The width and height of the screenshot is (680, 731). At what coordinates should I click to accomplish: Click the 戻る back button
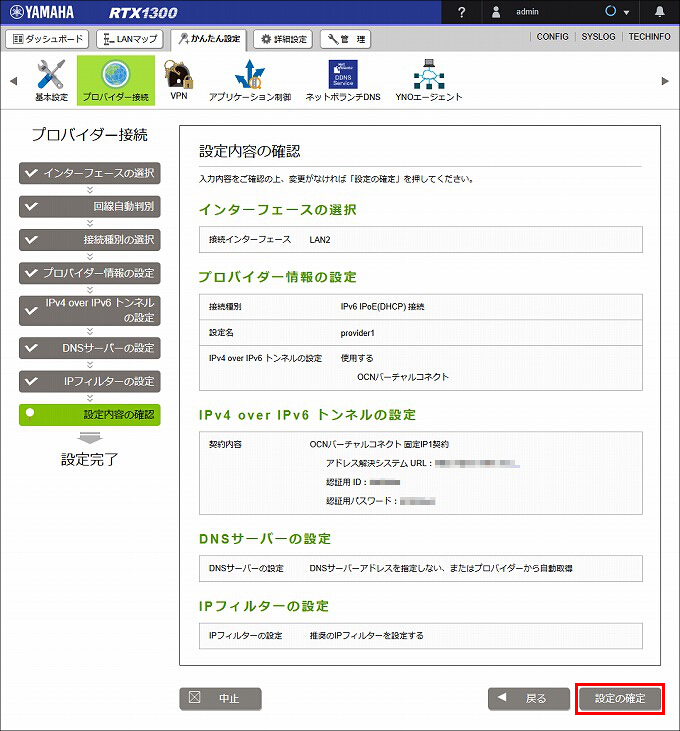tap(529, 698)
